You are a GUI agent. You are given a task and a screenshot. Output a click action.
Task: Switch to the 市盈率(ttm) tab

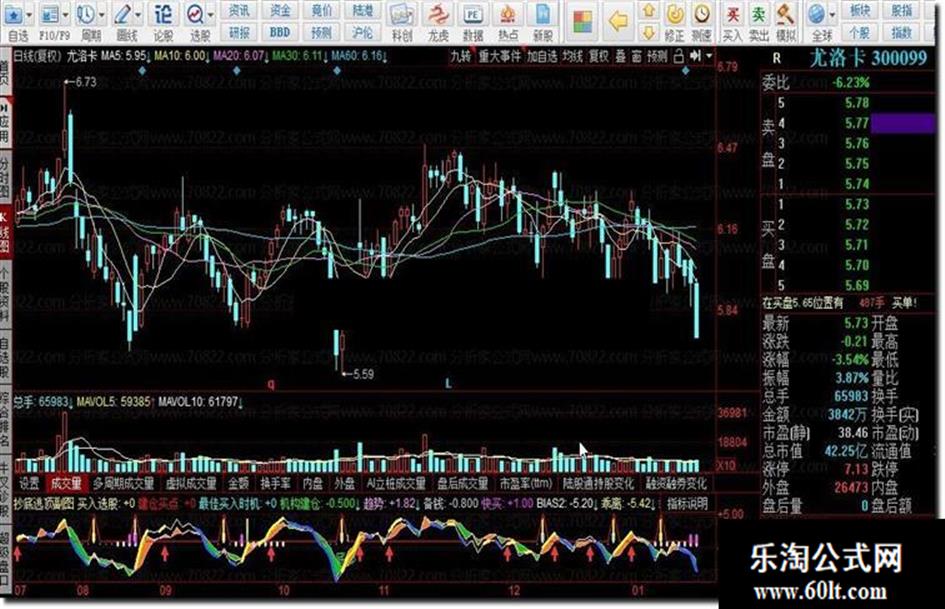click(x=526, y=484)
